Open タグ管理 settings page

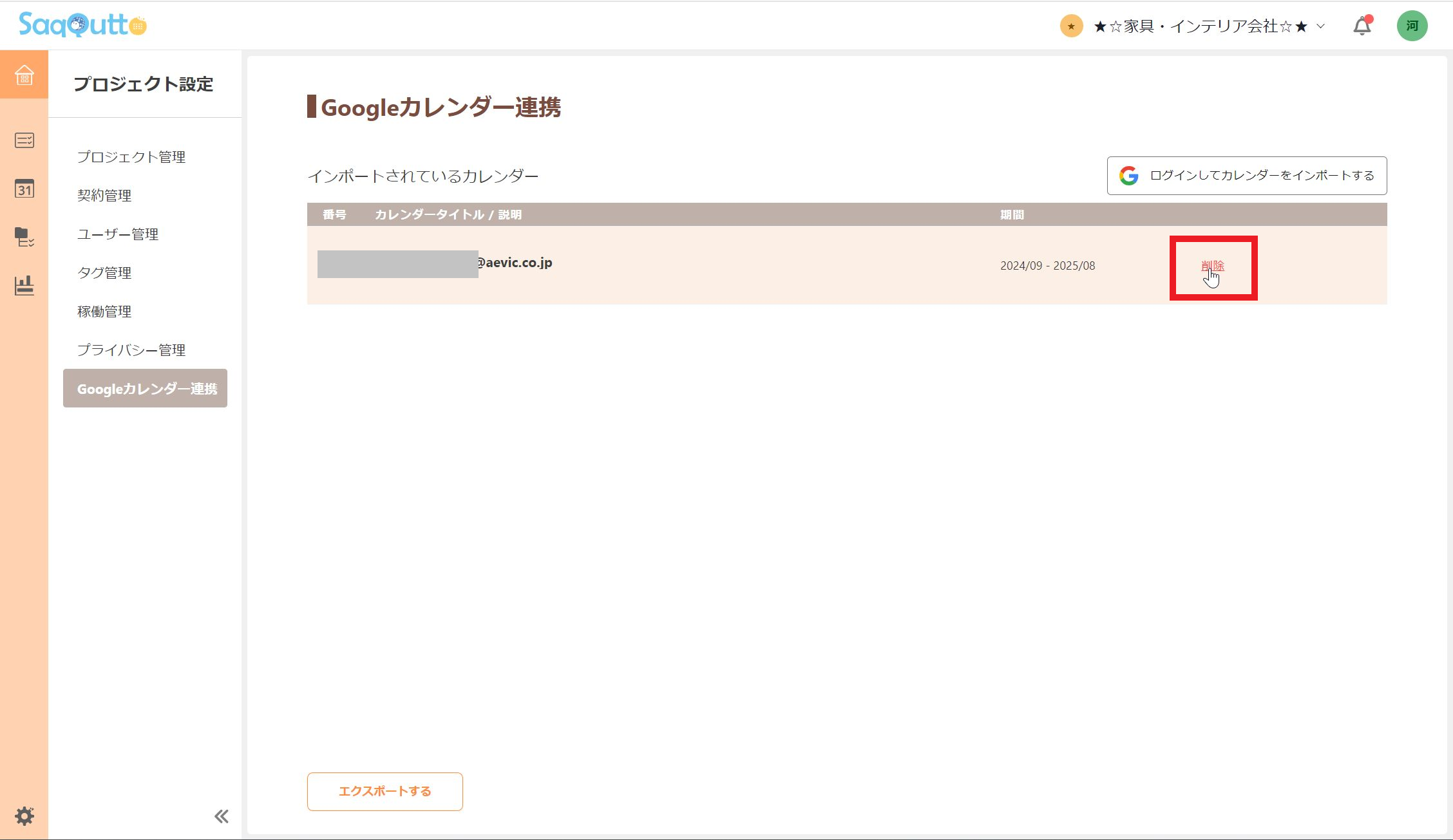pyautogui.click(x=104, y=272)
